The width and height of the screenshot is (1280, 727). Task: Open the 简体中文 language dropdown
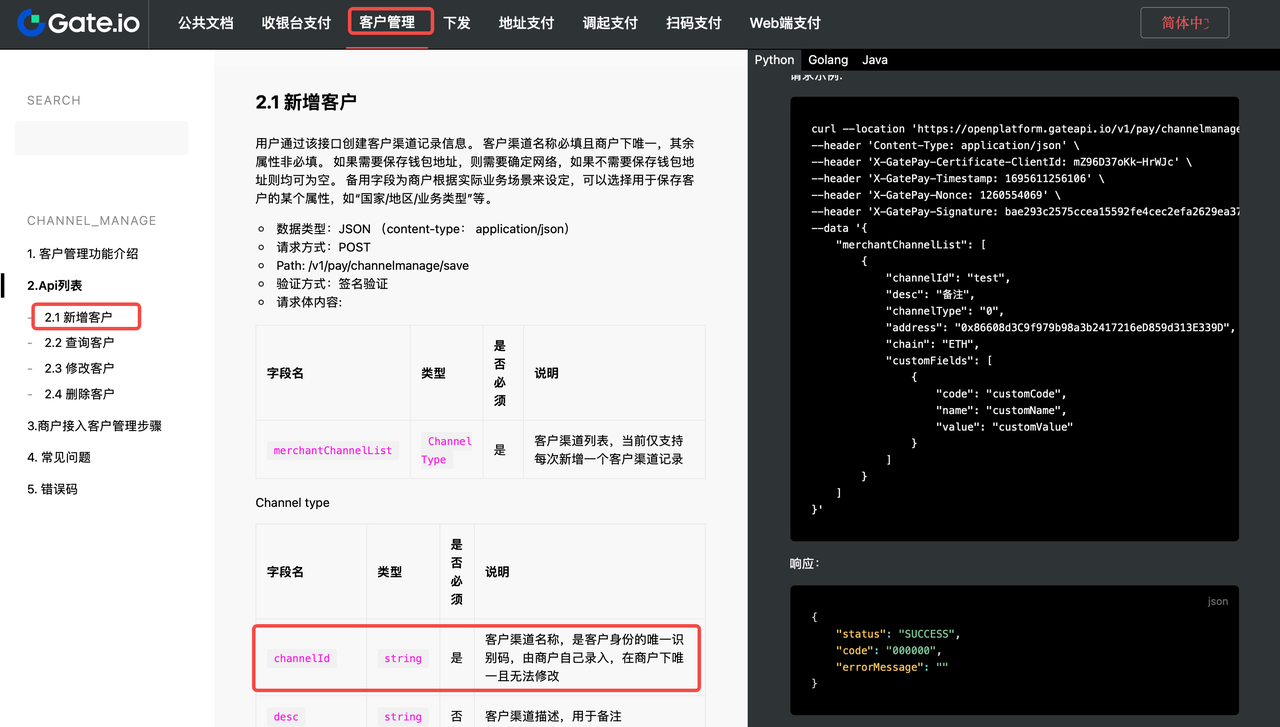(x=1184, y=23)
